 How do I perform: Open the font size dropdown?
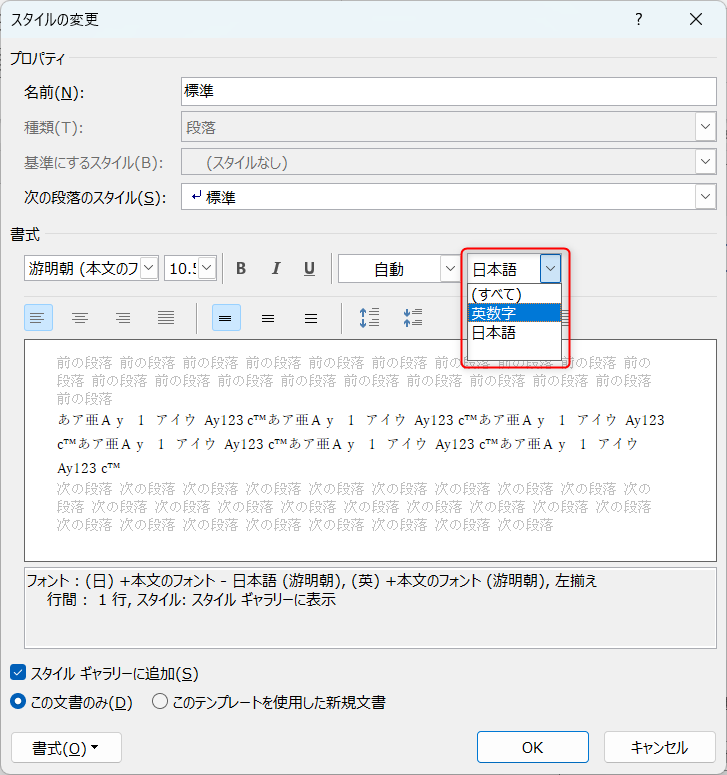[x=207, y=268]
